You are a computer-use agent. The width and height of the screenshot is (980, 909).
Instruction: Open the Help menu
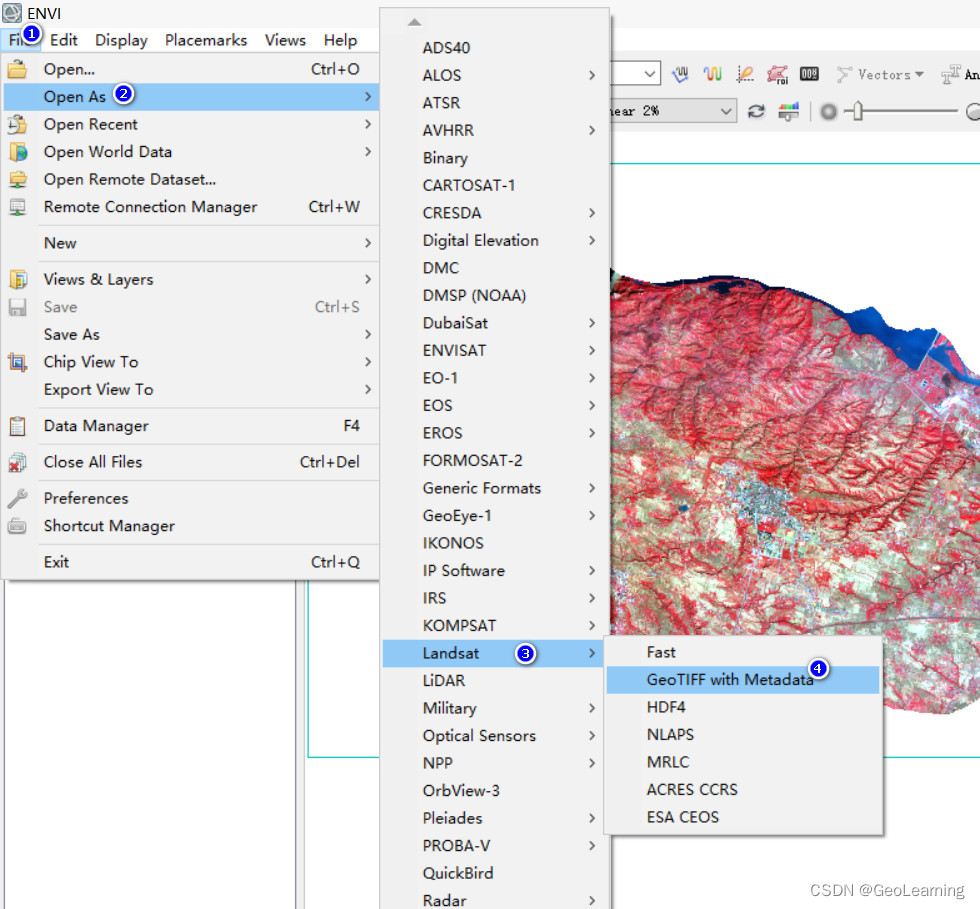(x=340, y=40)
